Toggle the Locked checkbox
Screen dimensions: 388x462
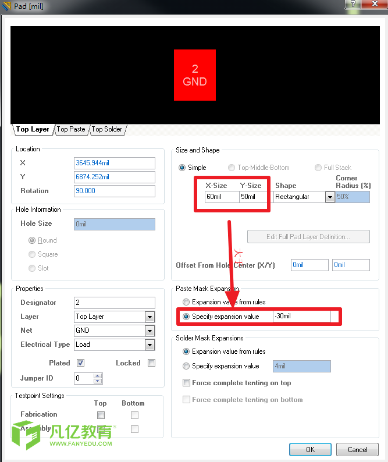tap(152, 363)
